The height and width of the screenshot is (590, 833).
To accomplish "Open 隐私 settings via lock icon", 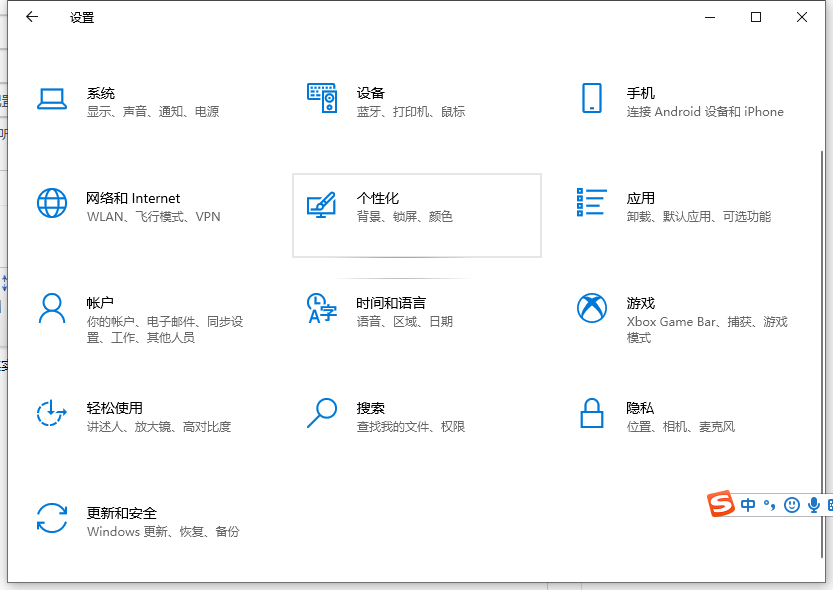I will (x=592, y=413).
